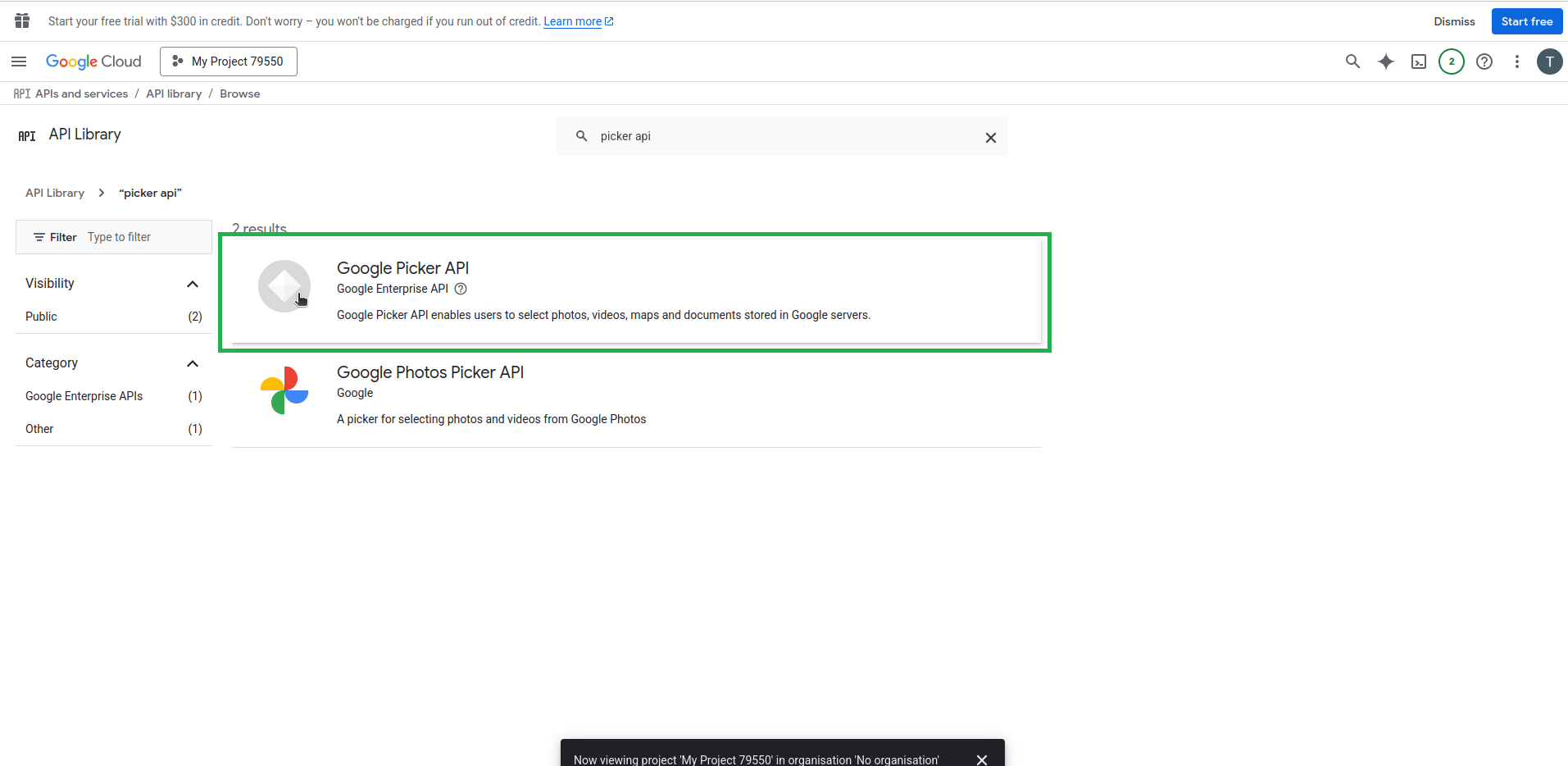Navigate to API library breadcrumb
The height and width of the screenshot is (766, 1568).
coord(174,93)
